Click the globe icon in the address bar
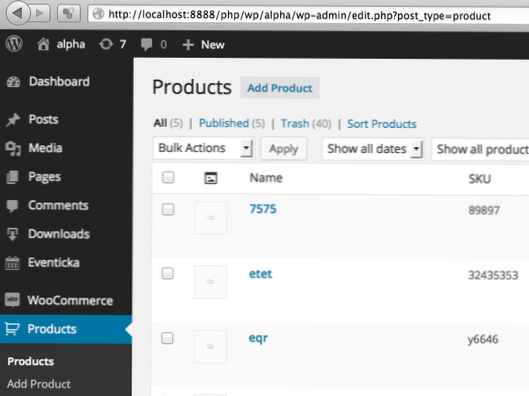This screenshot has height=396, width=529. (x=98, y=14)
